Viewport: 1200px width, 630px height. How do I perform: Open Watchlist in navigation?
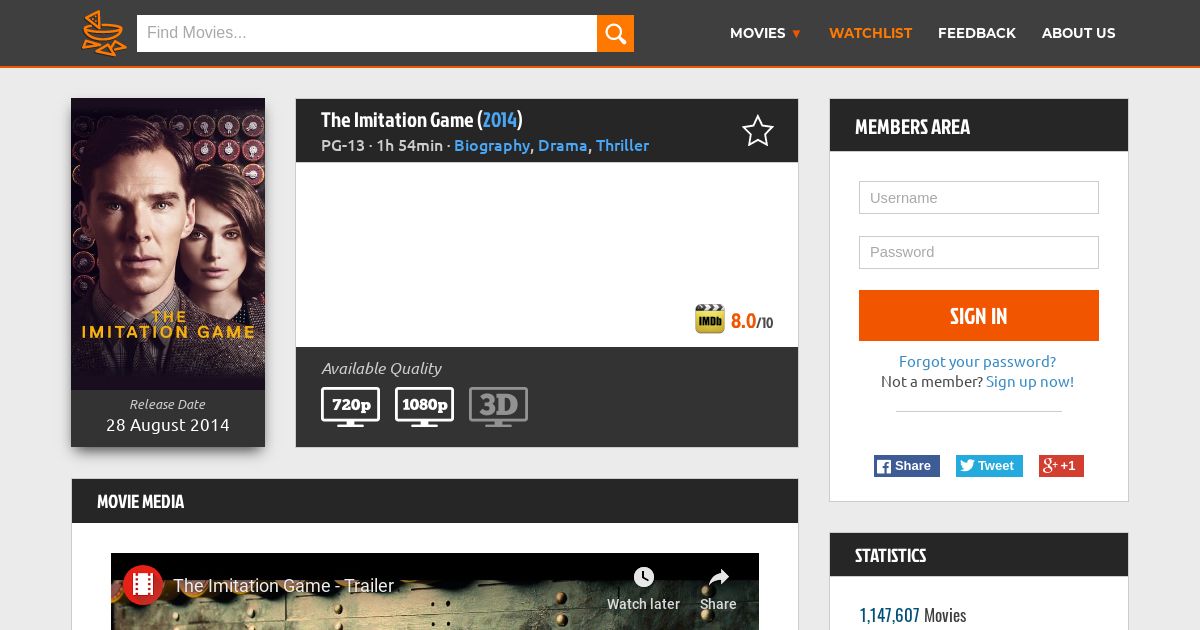[870, 33]
